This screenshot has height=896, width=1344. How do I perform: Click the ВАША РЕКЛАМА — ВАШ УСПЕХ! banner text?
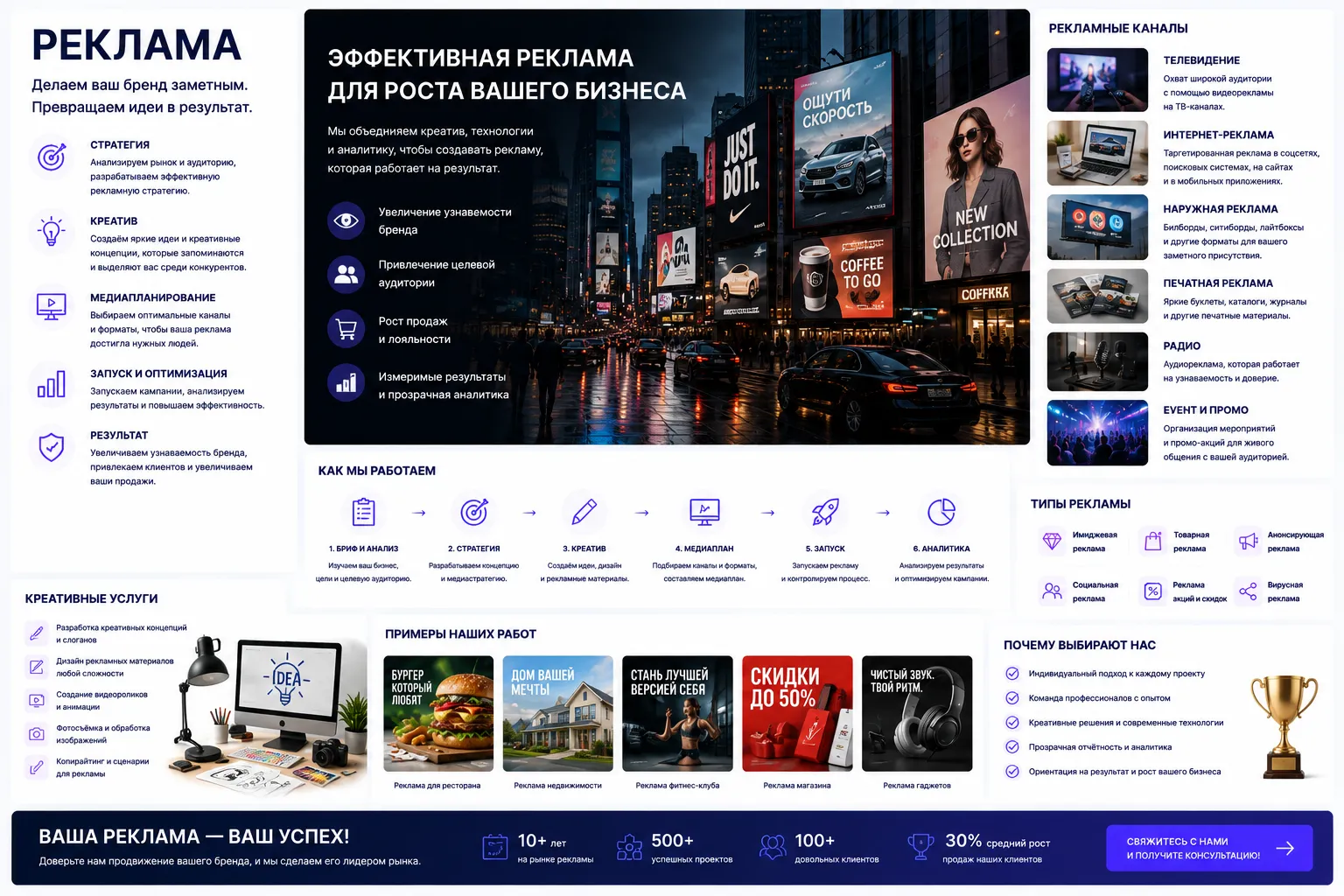coord(194,836)
